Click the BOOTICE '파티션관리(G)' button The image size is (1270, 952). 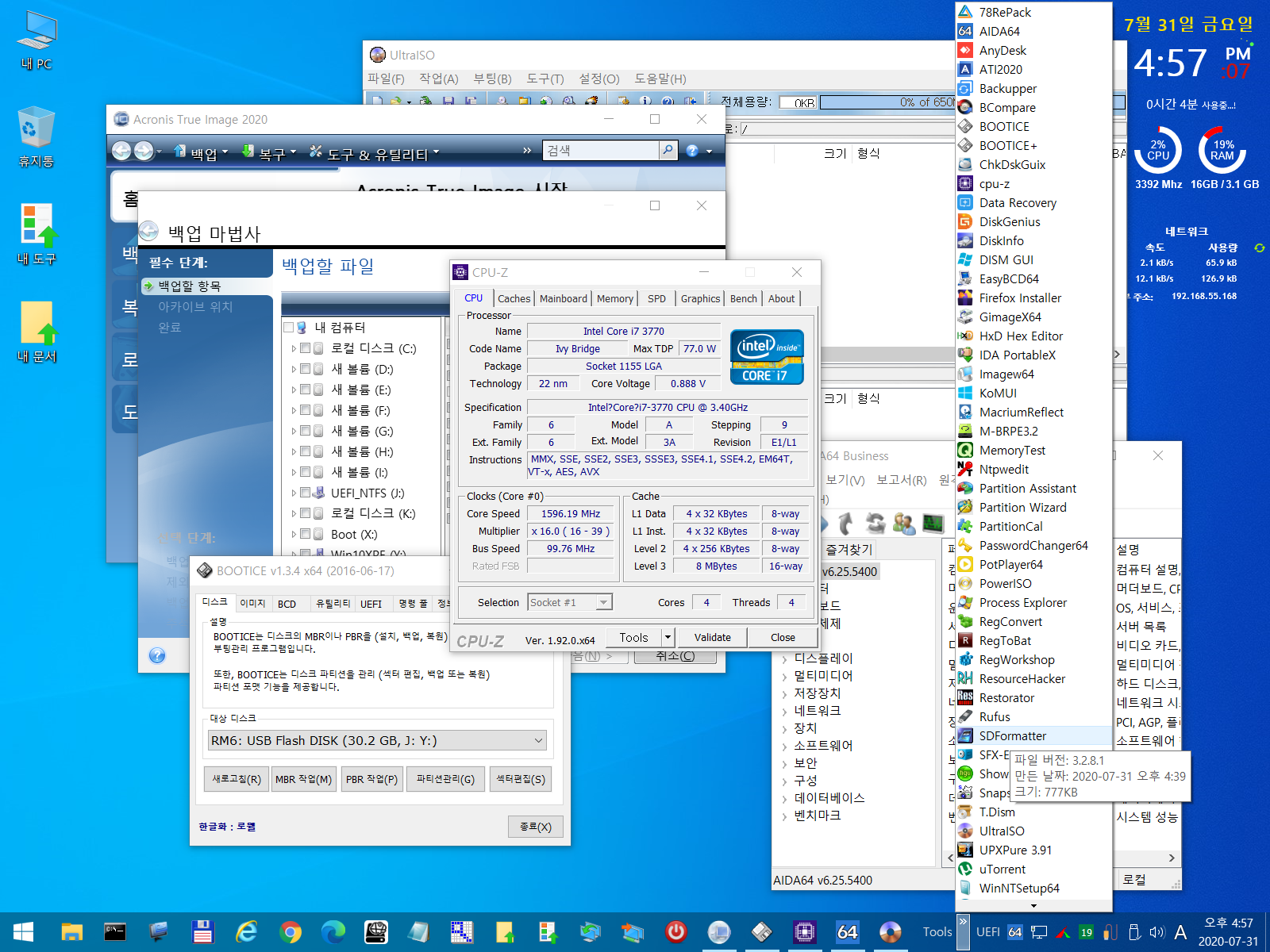click(x=445, y=779)
